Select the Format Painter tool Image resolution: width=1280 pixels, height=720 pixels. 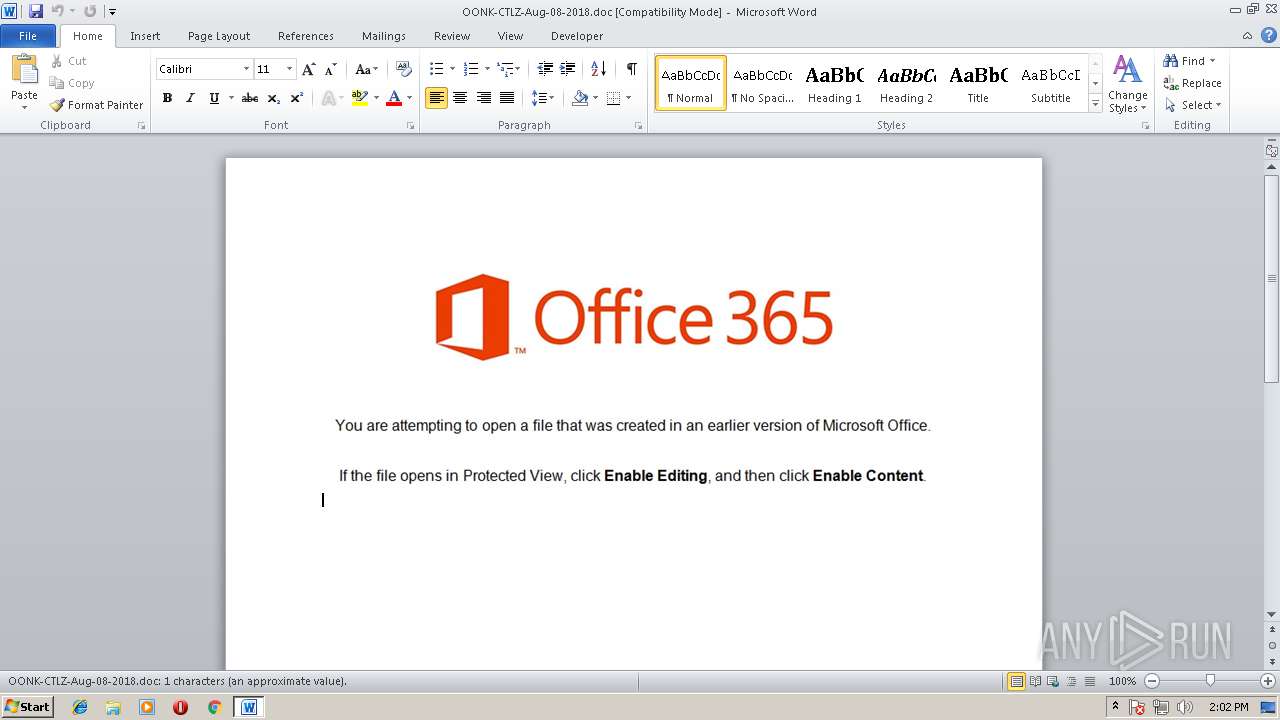(96, 105)
